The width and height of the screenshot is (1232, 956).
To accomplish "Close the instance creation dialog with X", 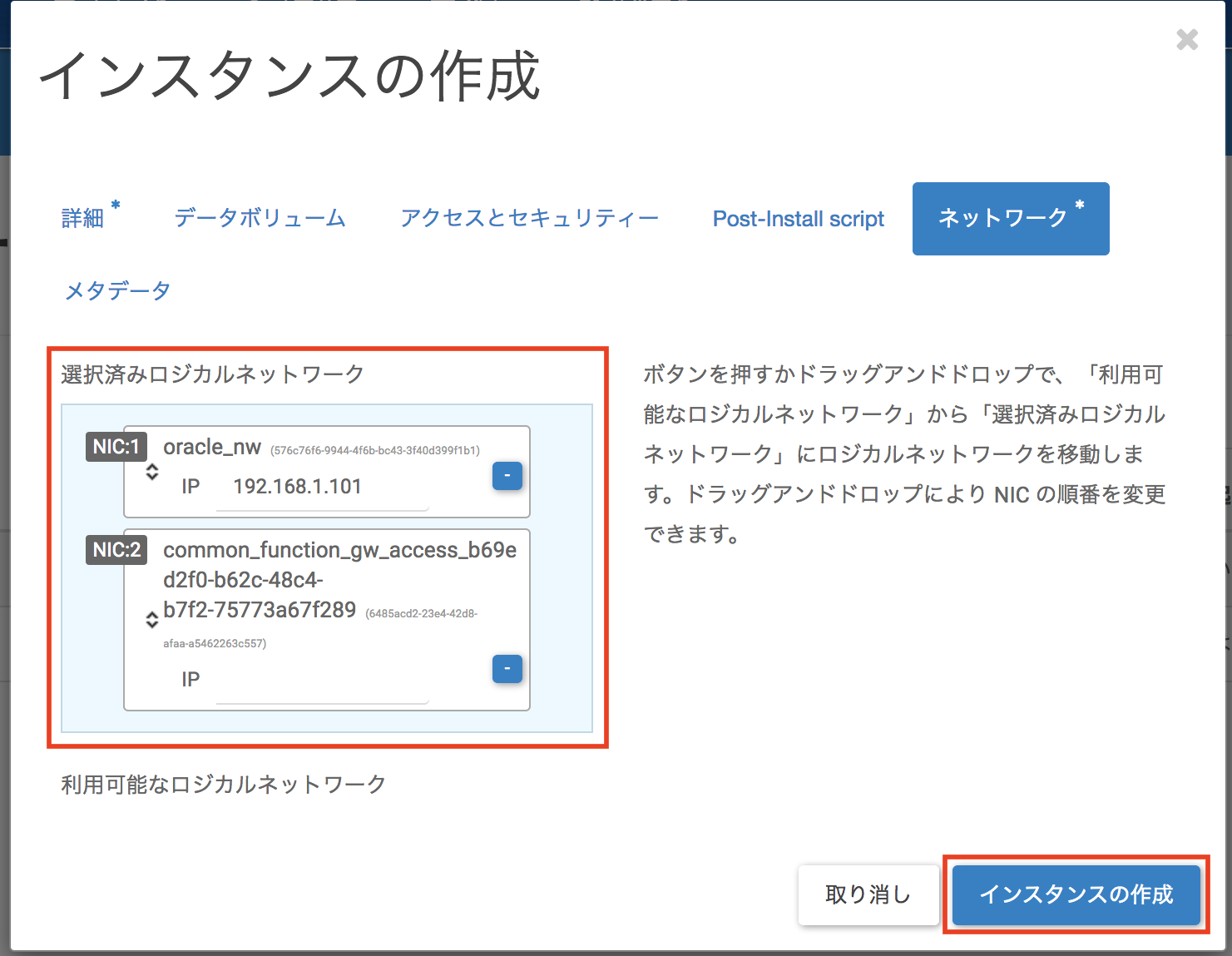I will pos(1187,39).
